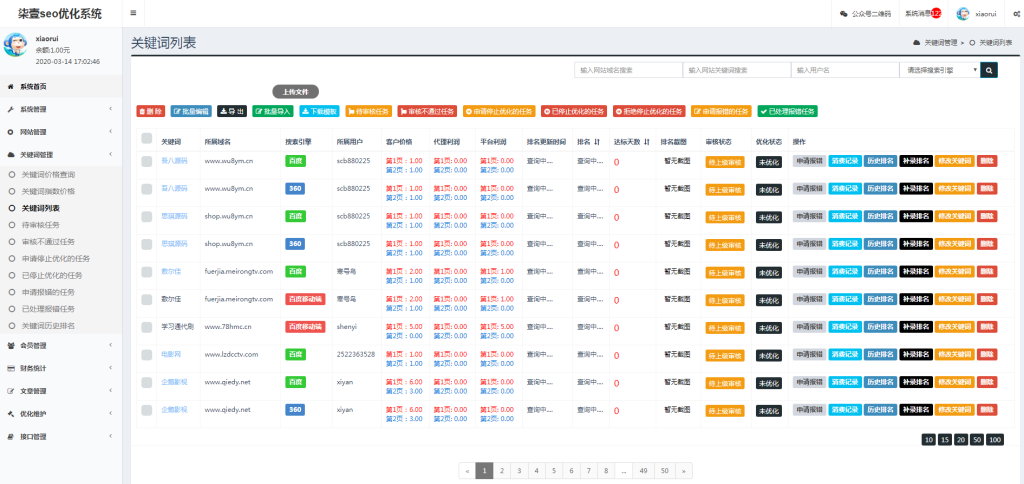Sort by the 达标天数 column sort icon
Image resolution: width=1024 pixels, height=484 pixels.
coord(648,142)
